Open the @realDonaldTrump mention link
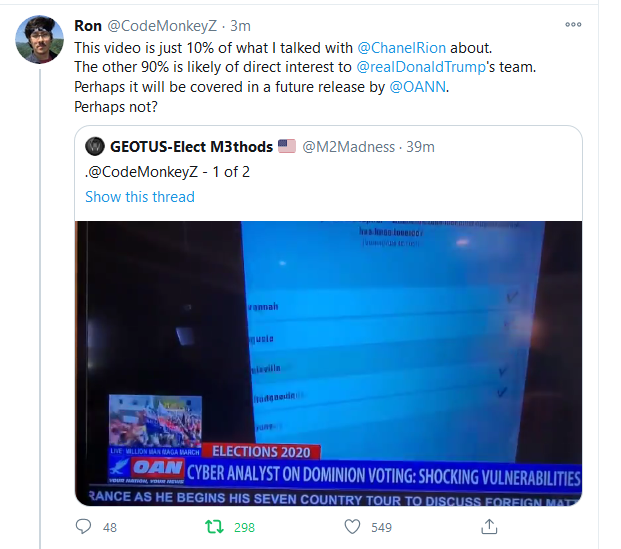 coord(421,67)
